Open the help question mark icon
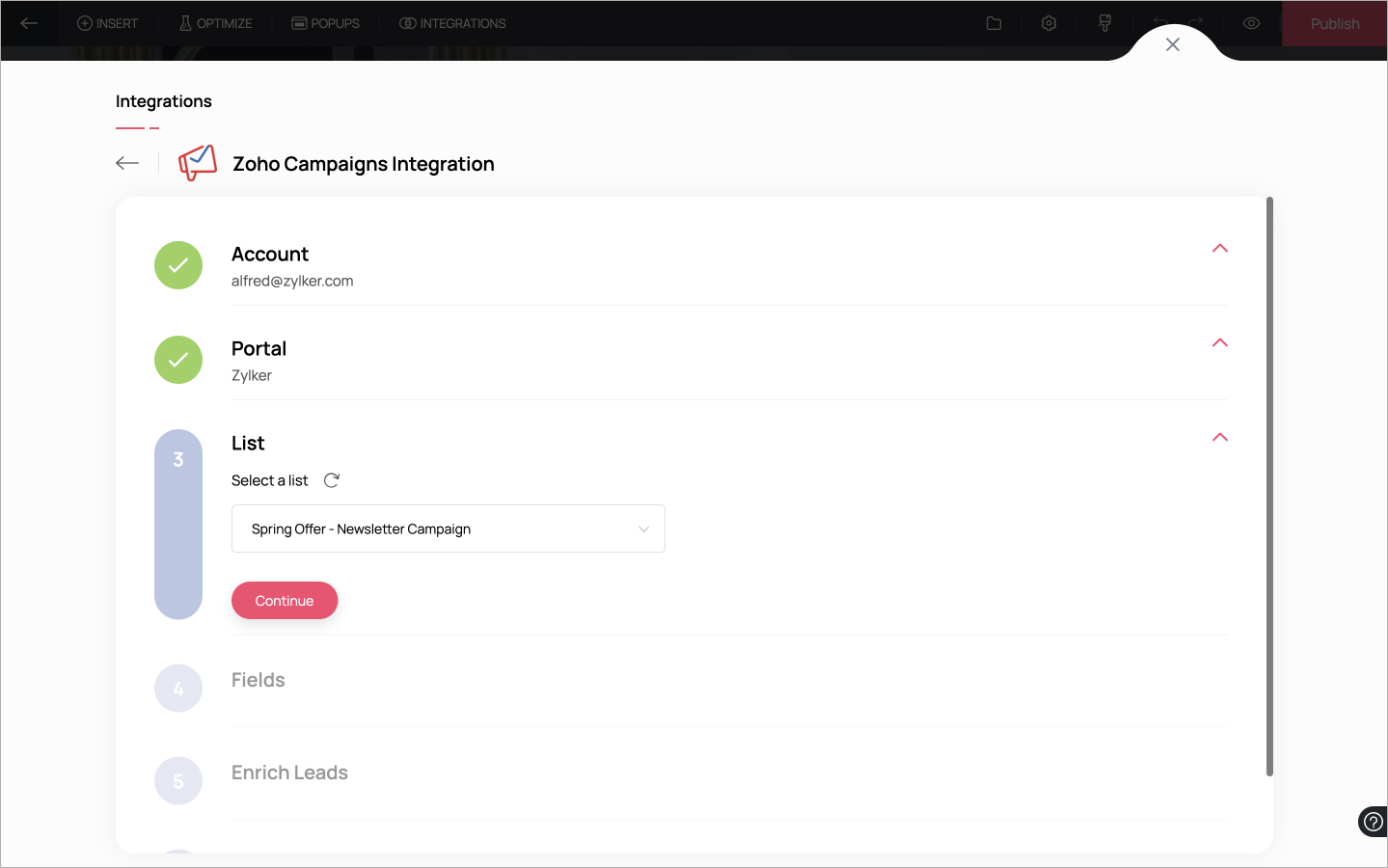Screen dimensions: 1388x868 coord(1373,822)
